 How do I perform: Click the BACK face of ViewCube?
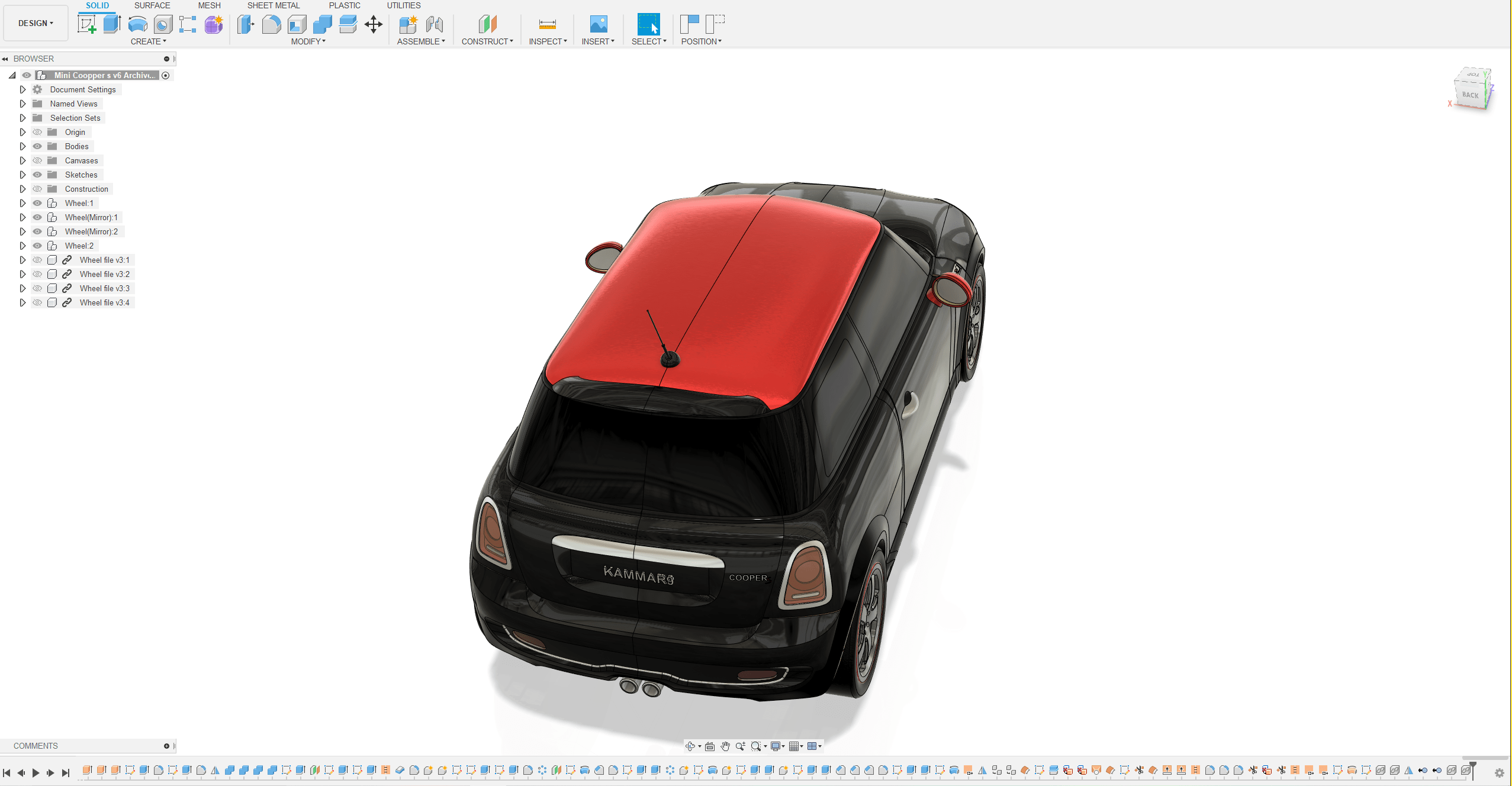coord(1470,95)
